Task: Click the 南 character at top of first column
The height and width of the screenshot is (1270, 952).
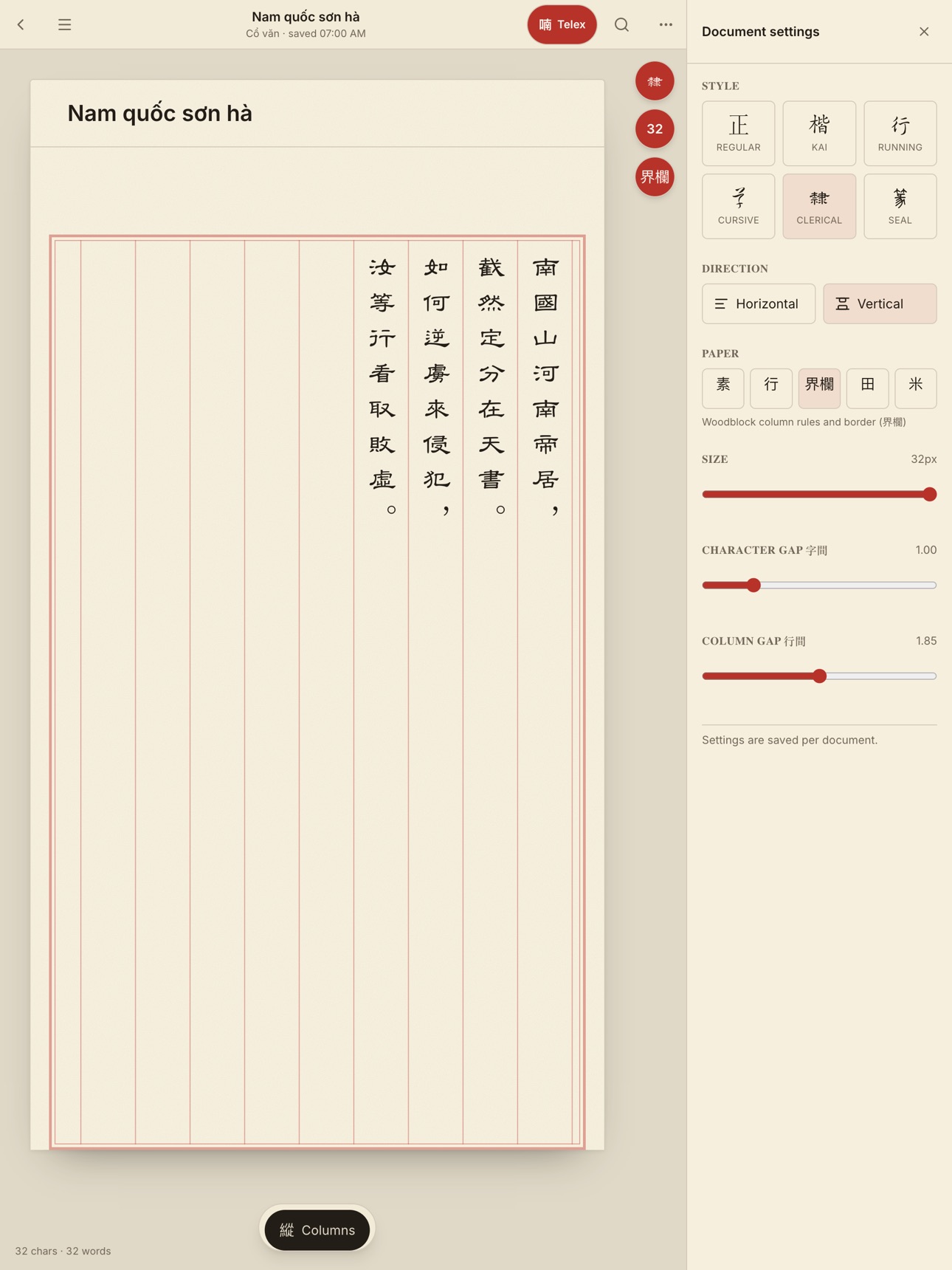Action: click(545, 268)
